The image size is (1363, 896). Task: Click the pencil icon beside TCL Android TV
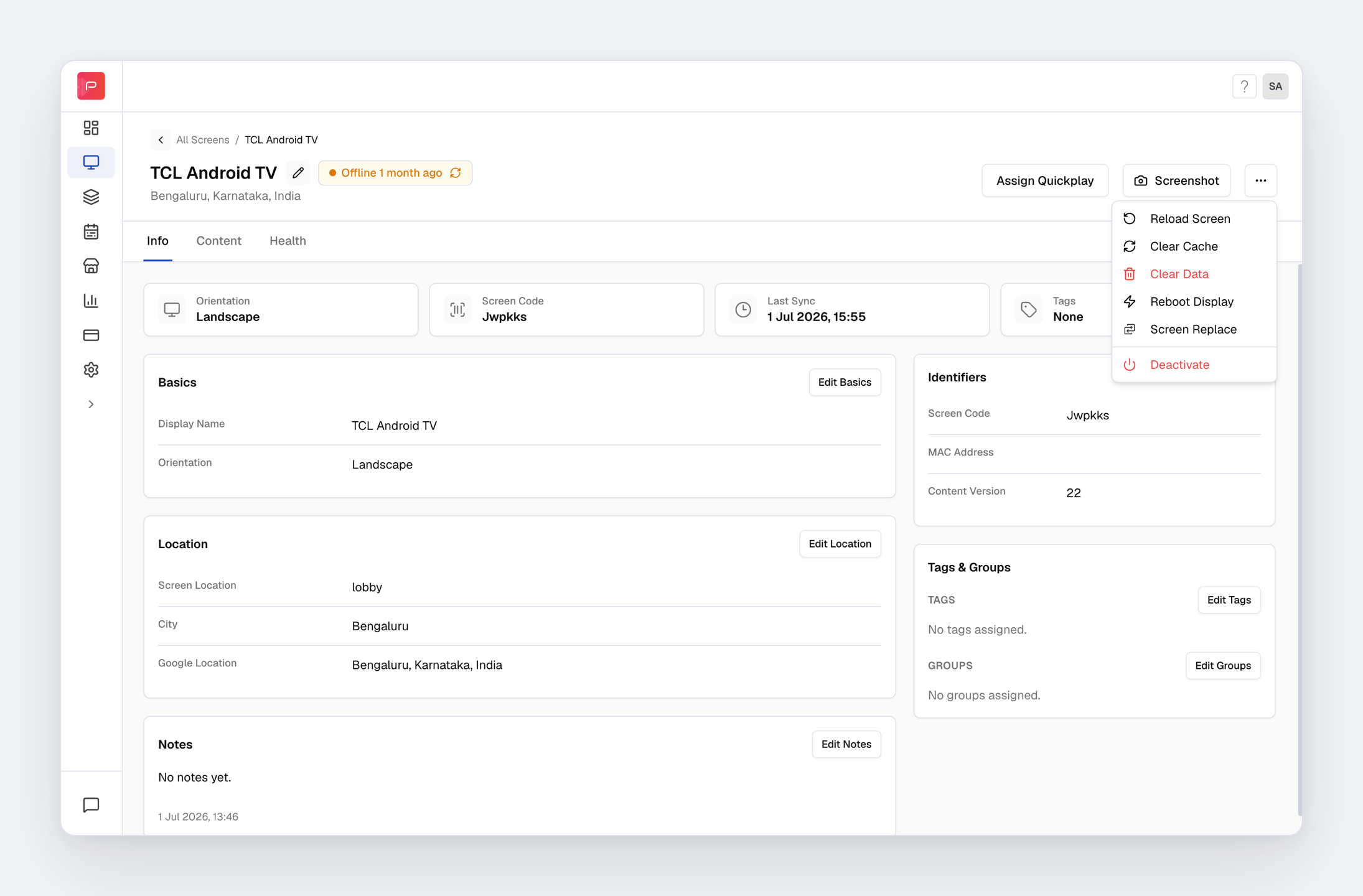pos(298,173)
